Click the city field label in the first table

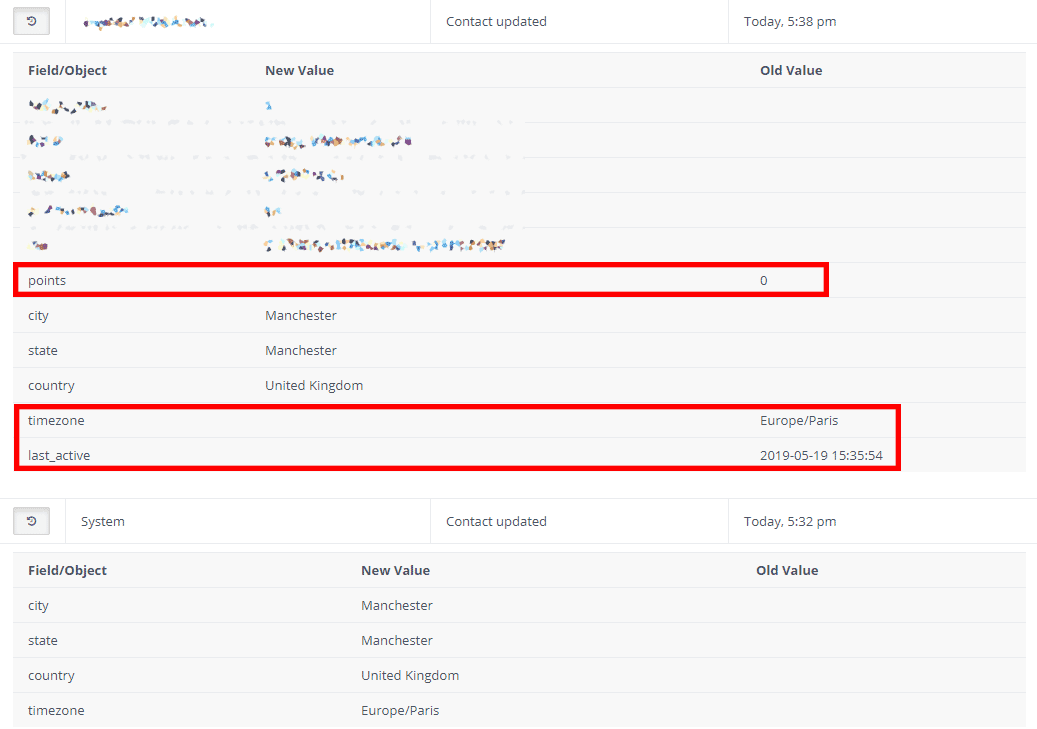(38, 315)
